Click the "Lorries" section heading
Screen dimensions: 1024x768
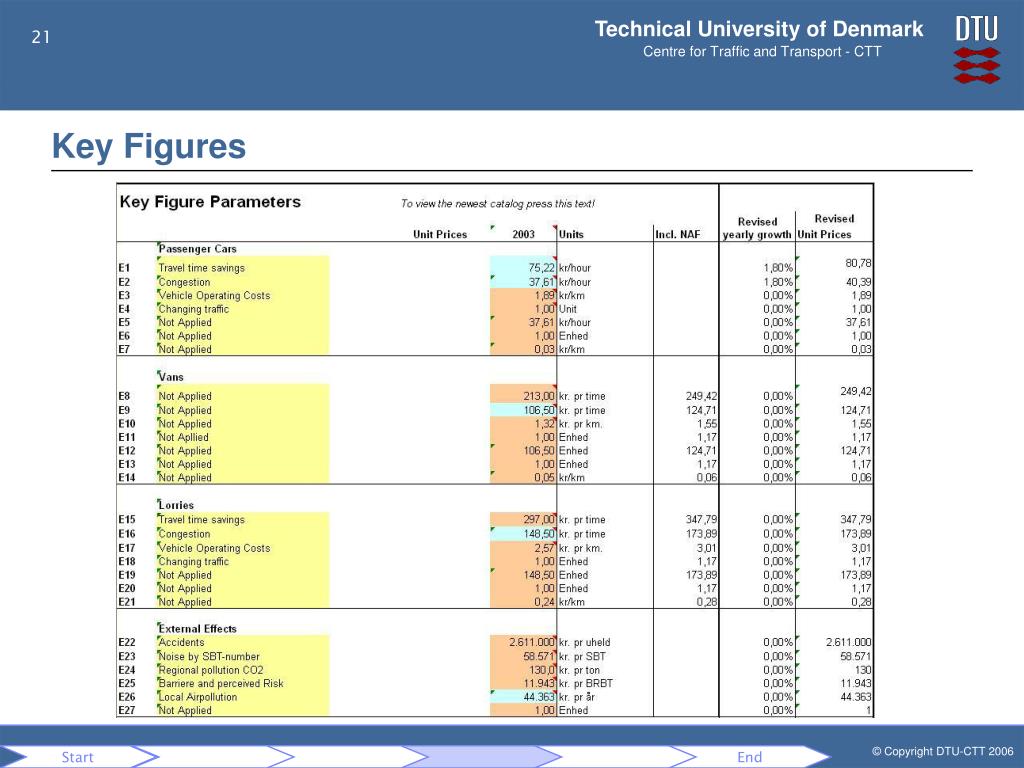pos(176,505)
